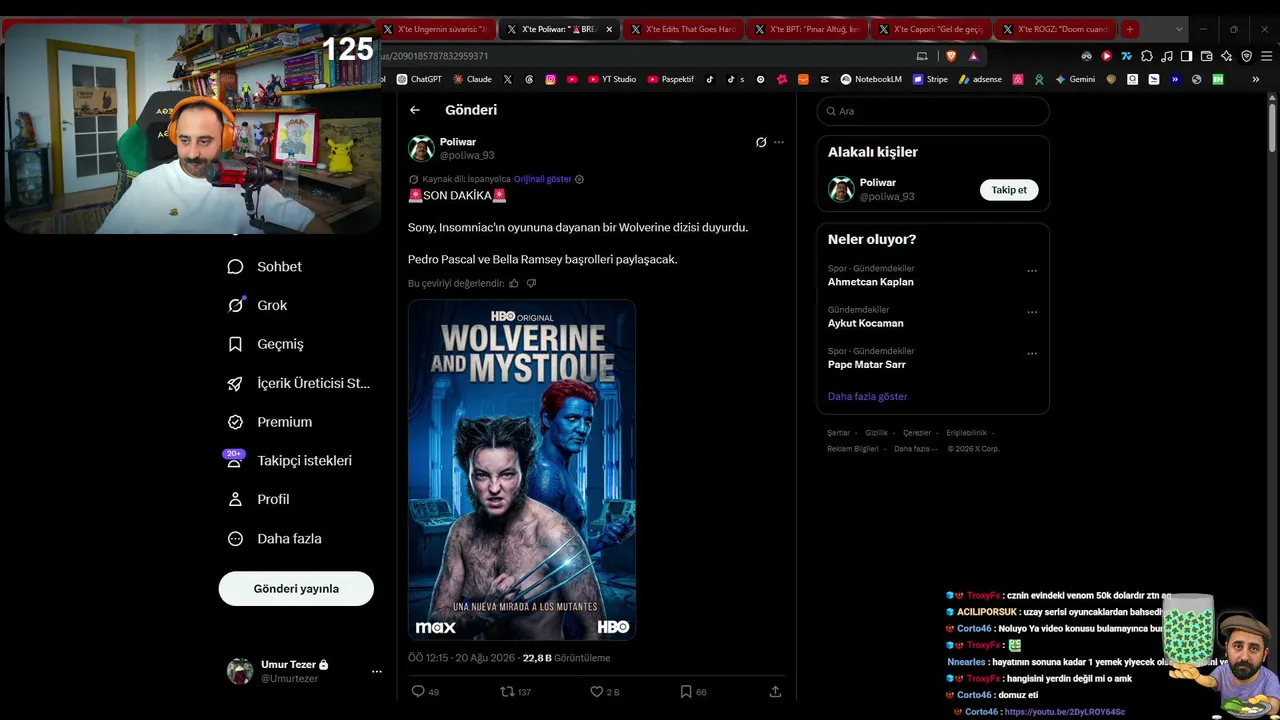Open the YT Studio bookmark
Viewport: 1280px width, 720px height.
click(x=612, y=79)
